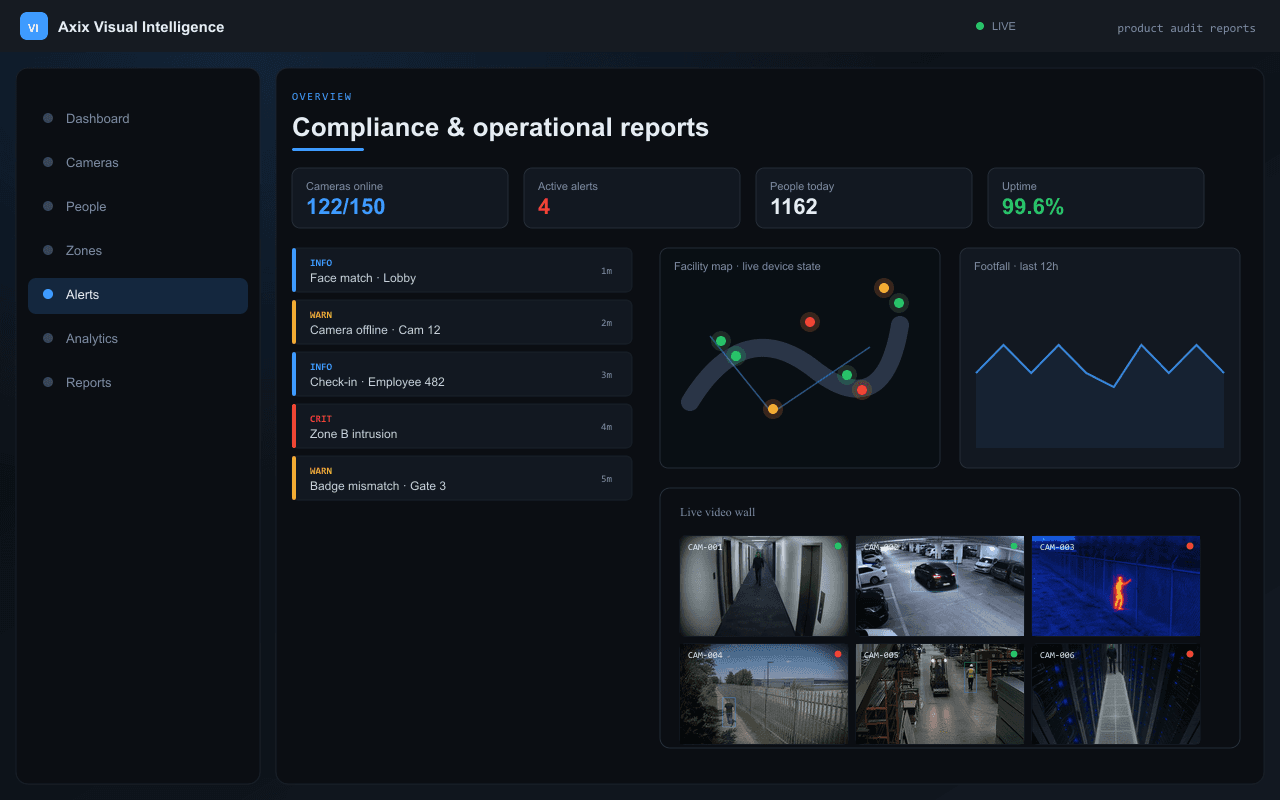1280x800 pixels.
Task: Click the status dot on CAM-001 feed
Action: [x=838, y=546]
